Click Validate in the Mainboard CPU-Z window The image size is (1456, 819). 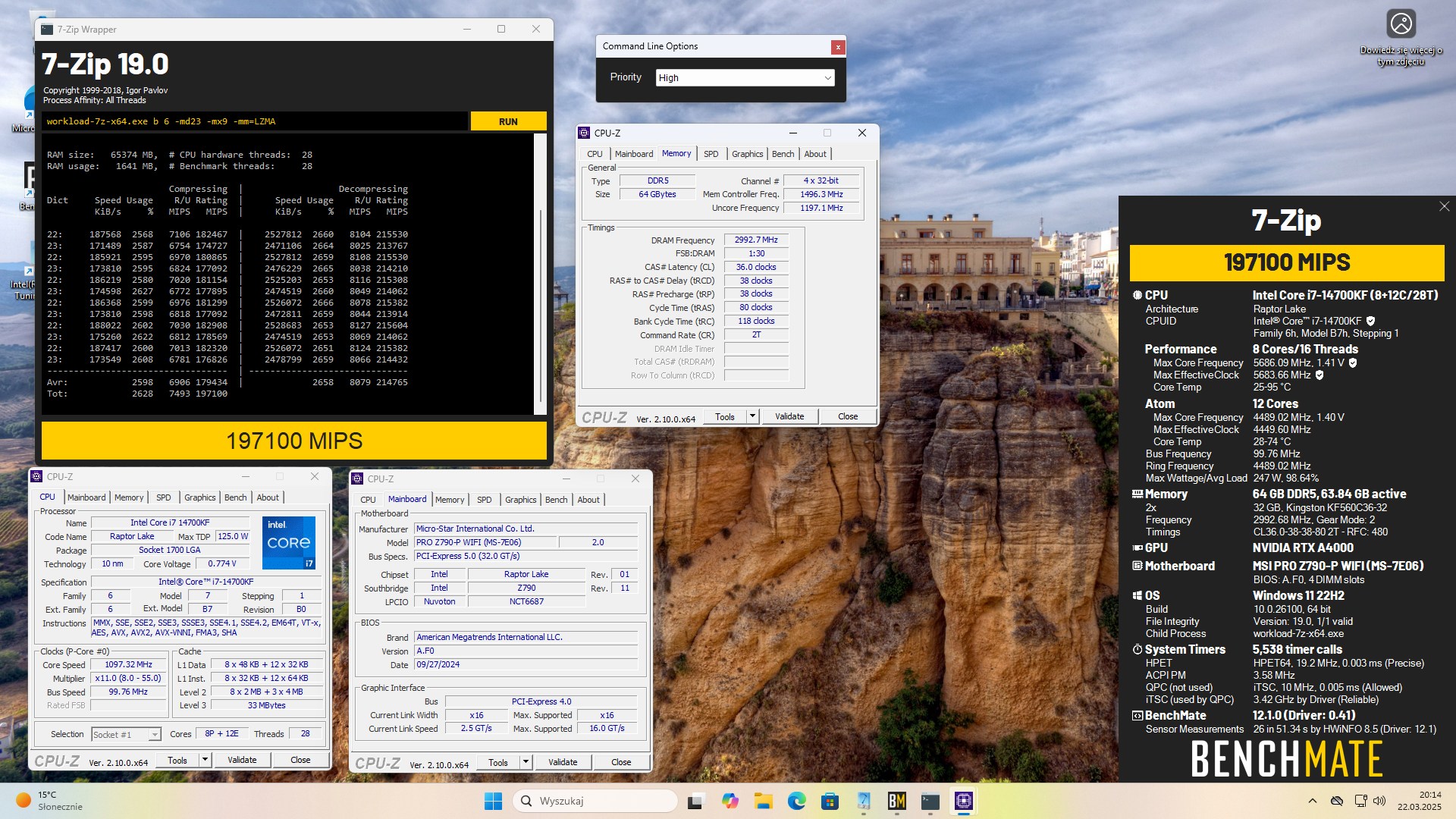(563, 762)
